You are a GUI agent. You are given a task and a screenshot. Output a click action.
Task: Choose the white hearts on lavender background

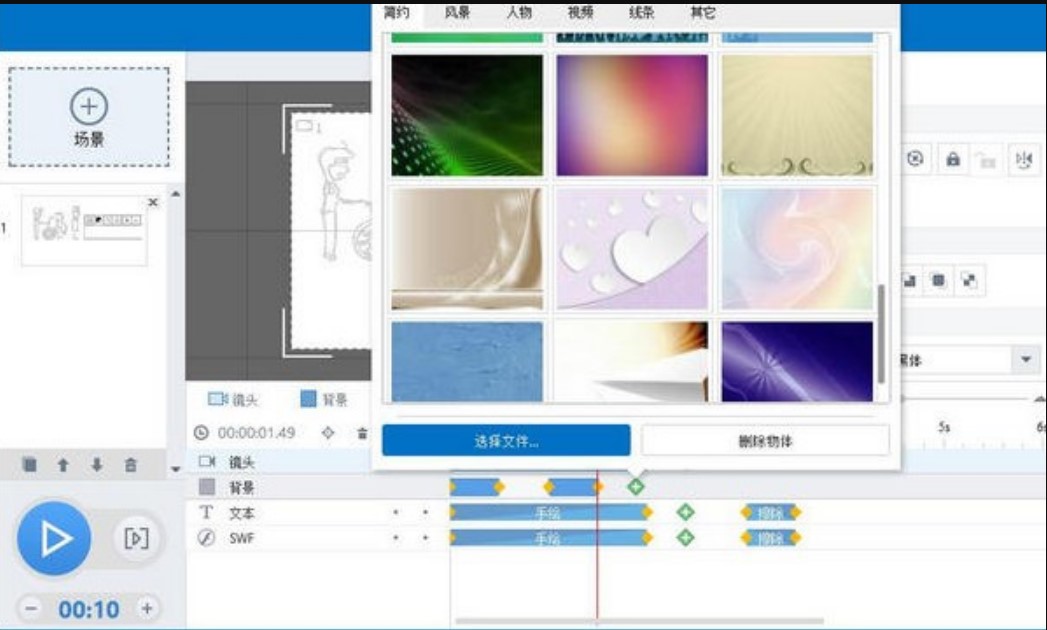click(x=632, y=249)
